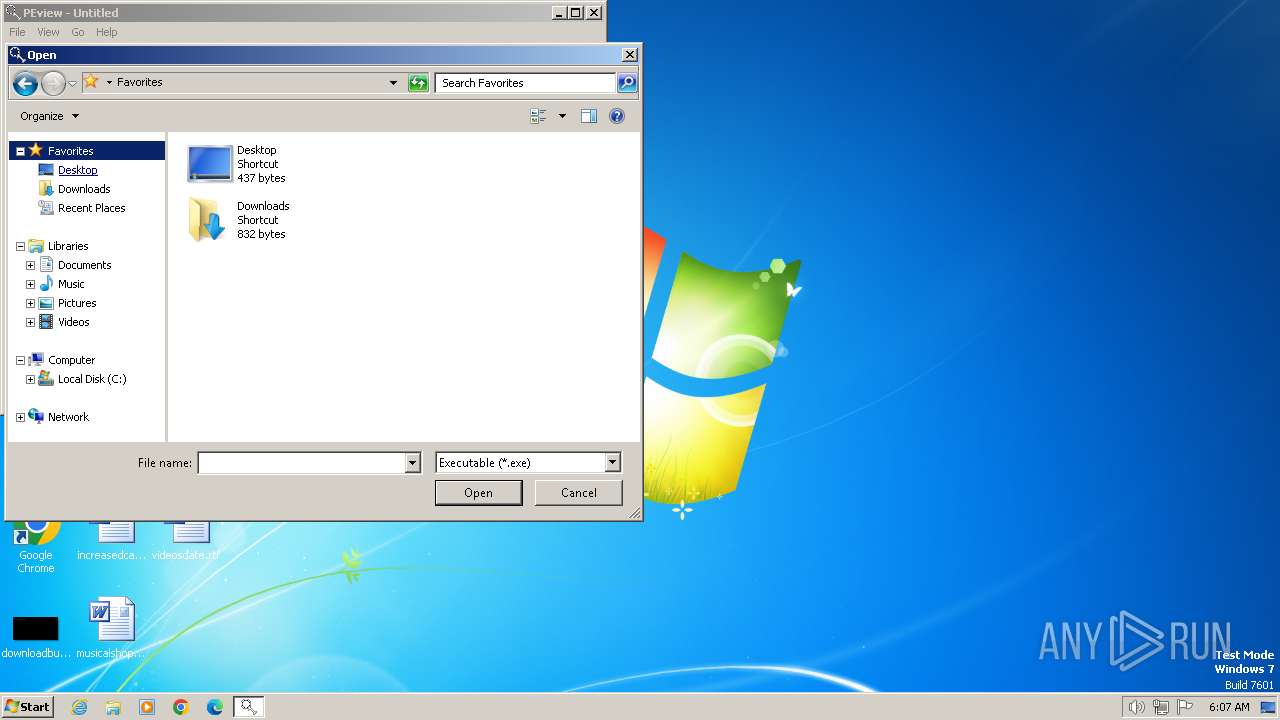Change your view icon button
This screenshot has height=720, width=1280.
(538, 116)
